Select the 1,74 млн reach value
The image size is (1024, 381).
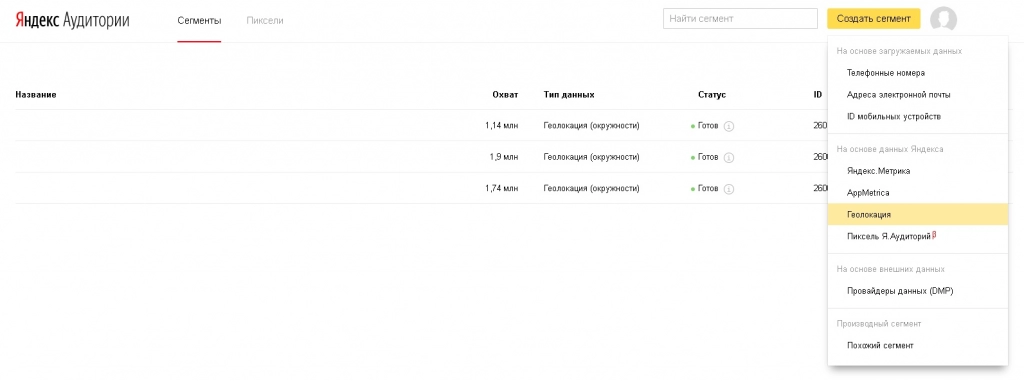coord(502,189)
